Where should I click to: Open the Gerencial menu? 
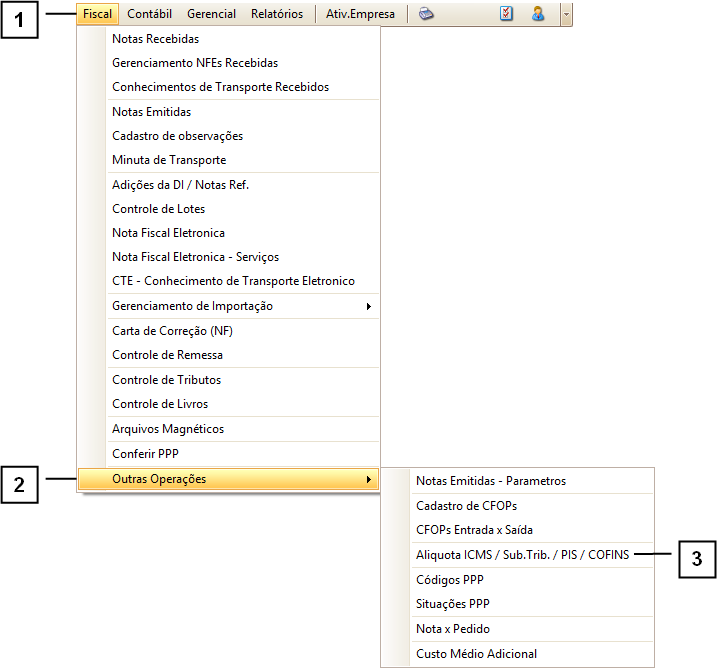[x=211, y=14]
